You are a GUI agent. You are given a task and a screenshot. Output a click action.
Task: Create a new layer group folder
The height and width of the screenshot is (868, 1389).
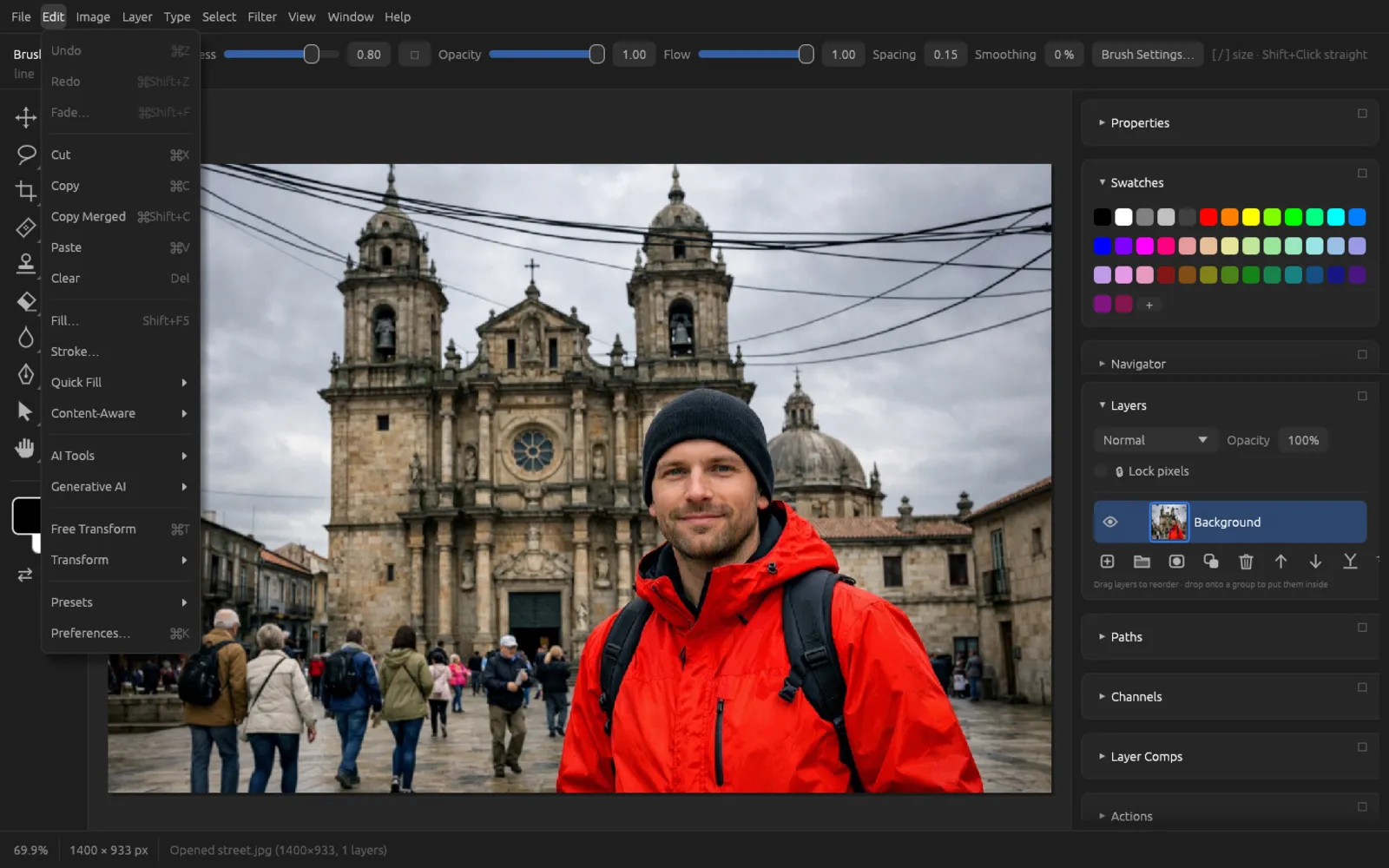1142,562
